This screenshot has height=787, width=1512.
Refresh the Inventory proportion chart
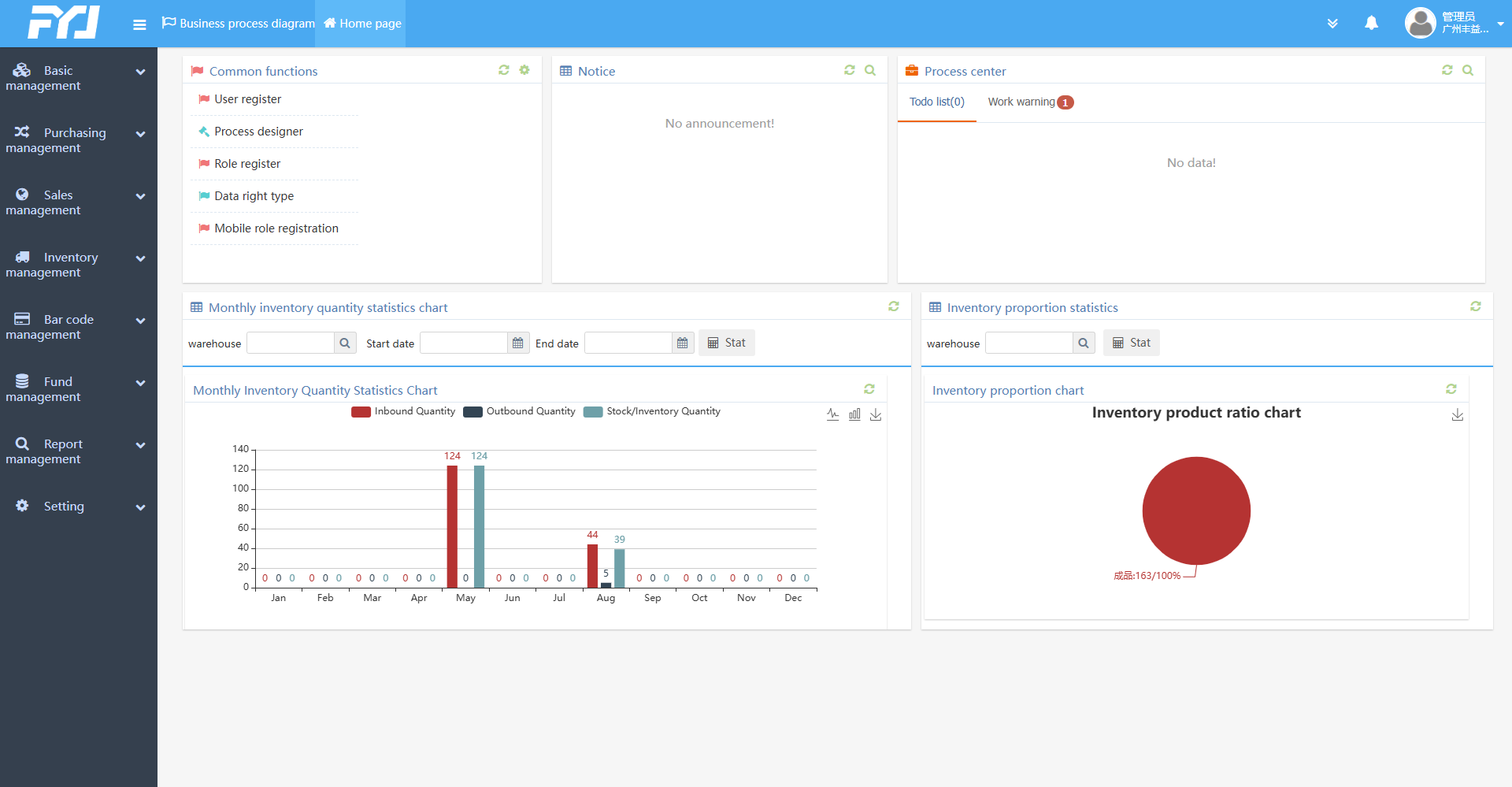[x=1451, y=389]
